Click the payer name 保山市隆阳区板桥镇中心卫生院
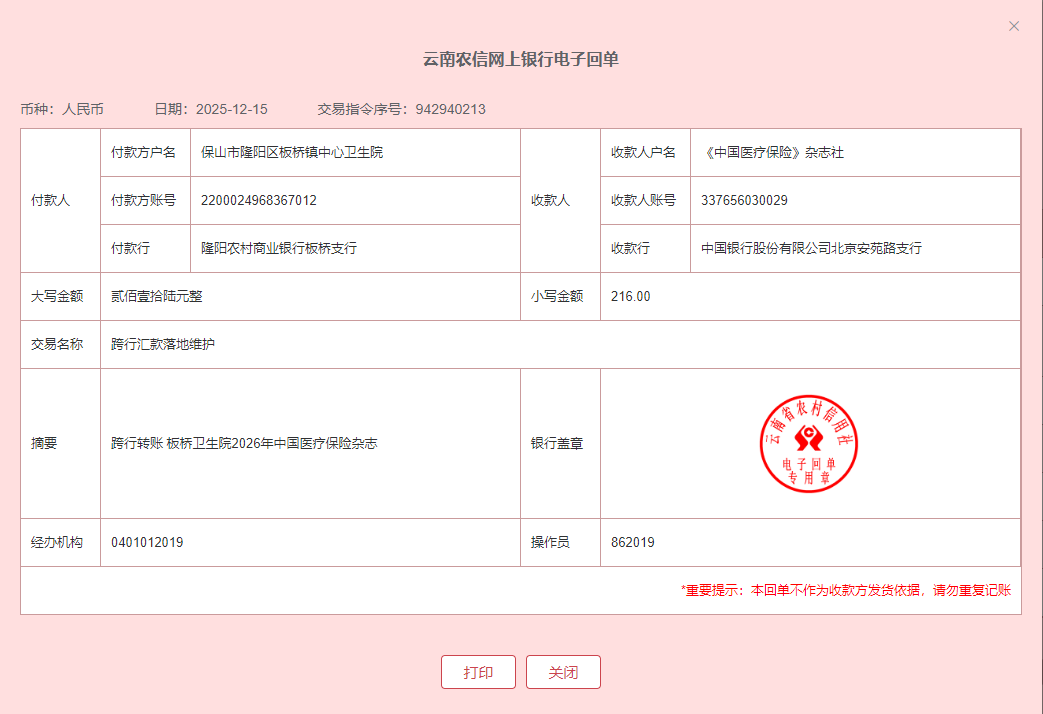This screenshot has width=1043, height=714. tap(292, 153)
